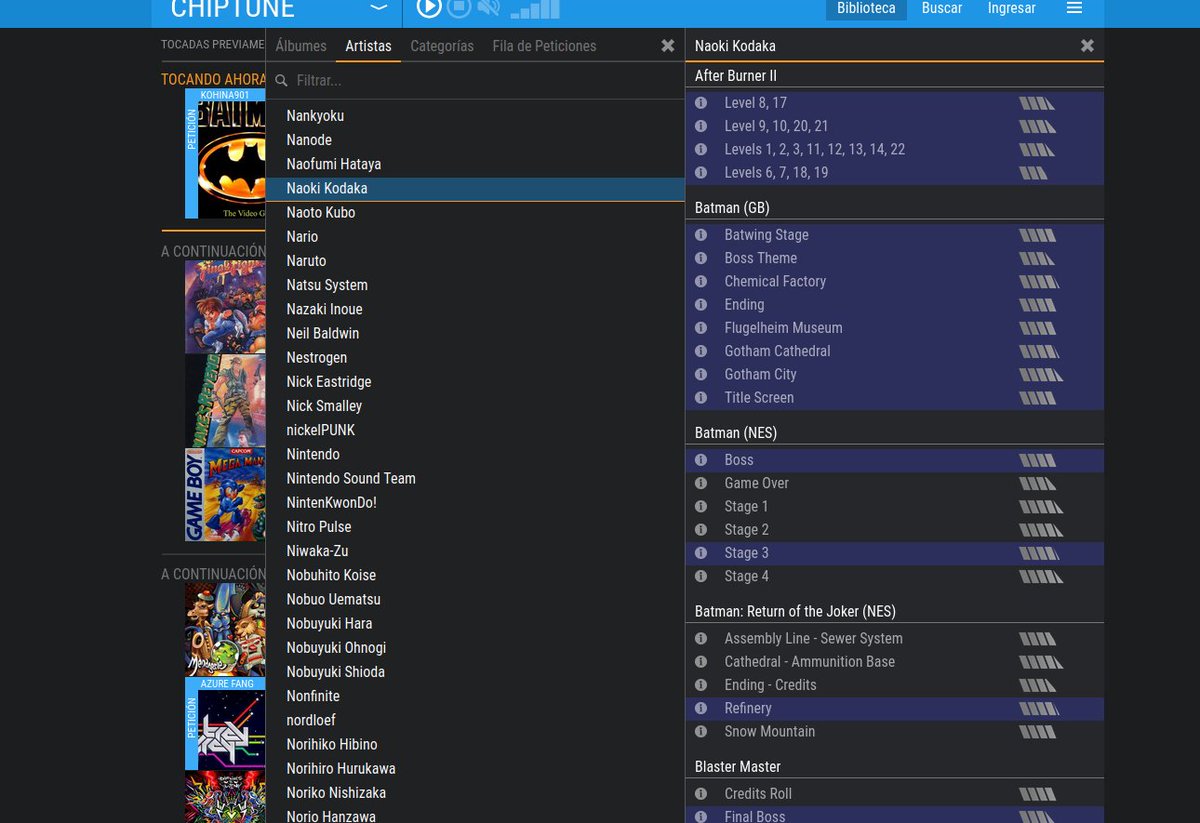Switch to the Categorías tab
The height and width of the screenshot is (823, 1200).
(442, 46)
